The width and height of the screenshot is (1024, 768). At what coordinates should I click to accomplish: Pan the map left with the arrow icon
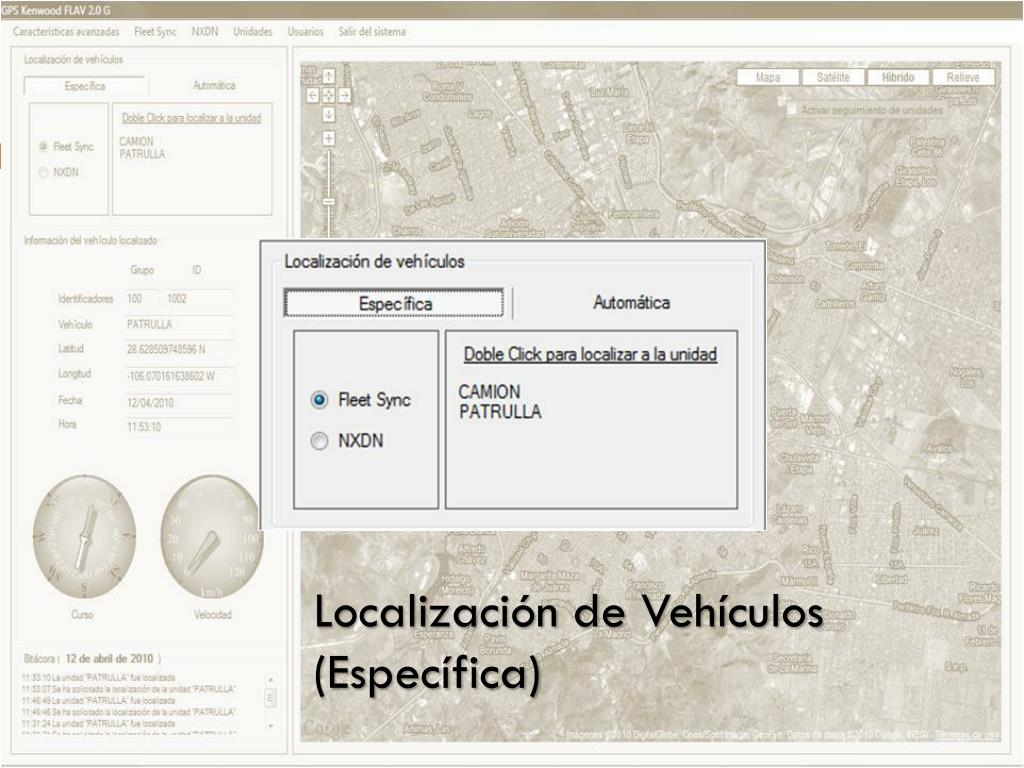click(313, 95)
